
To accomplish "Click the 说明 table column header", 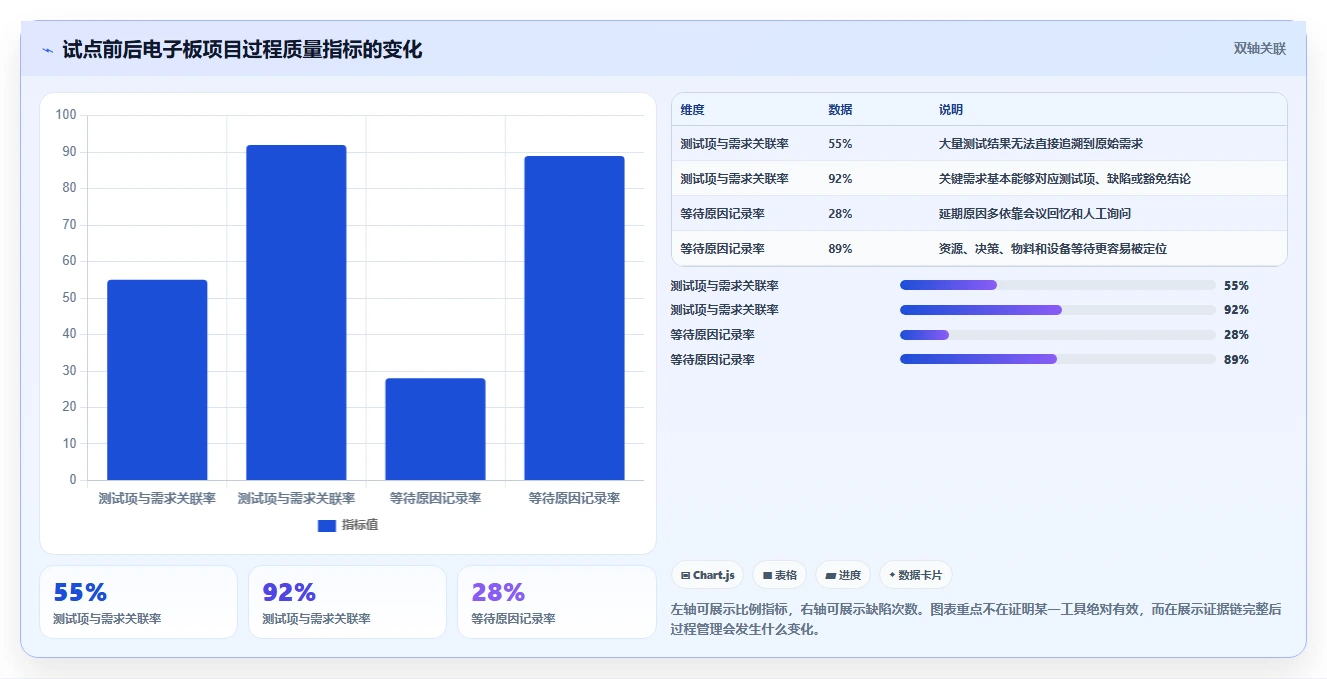I will (x=950, y=110).
